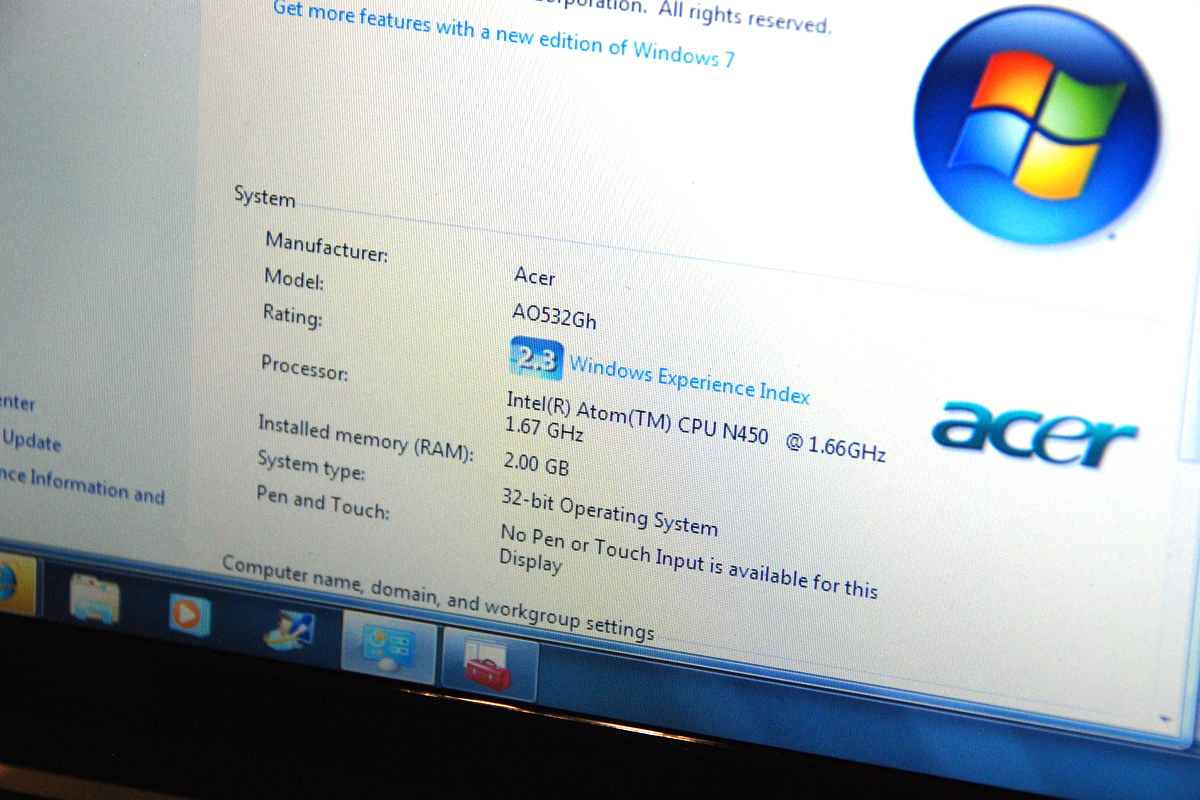Image resolution: width=1200 pixels, height=800 pixels.
Task: Select the AO532Gh model text
Action: (x=554, y=317)
